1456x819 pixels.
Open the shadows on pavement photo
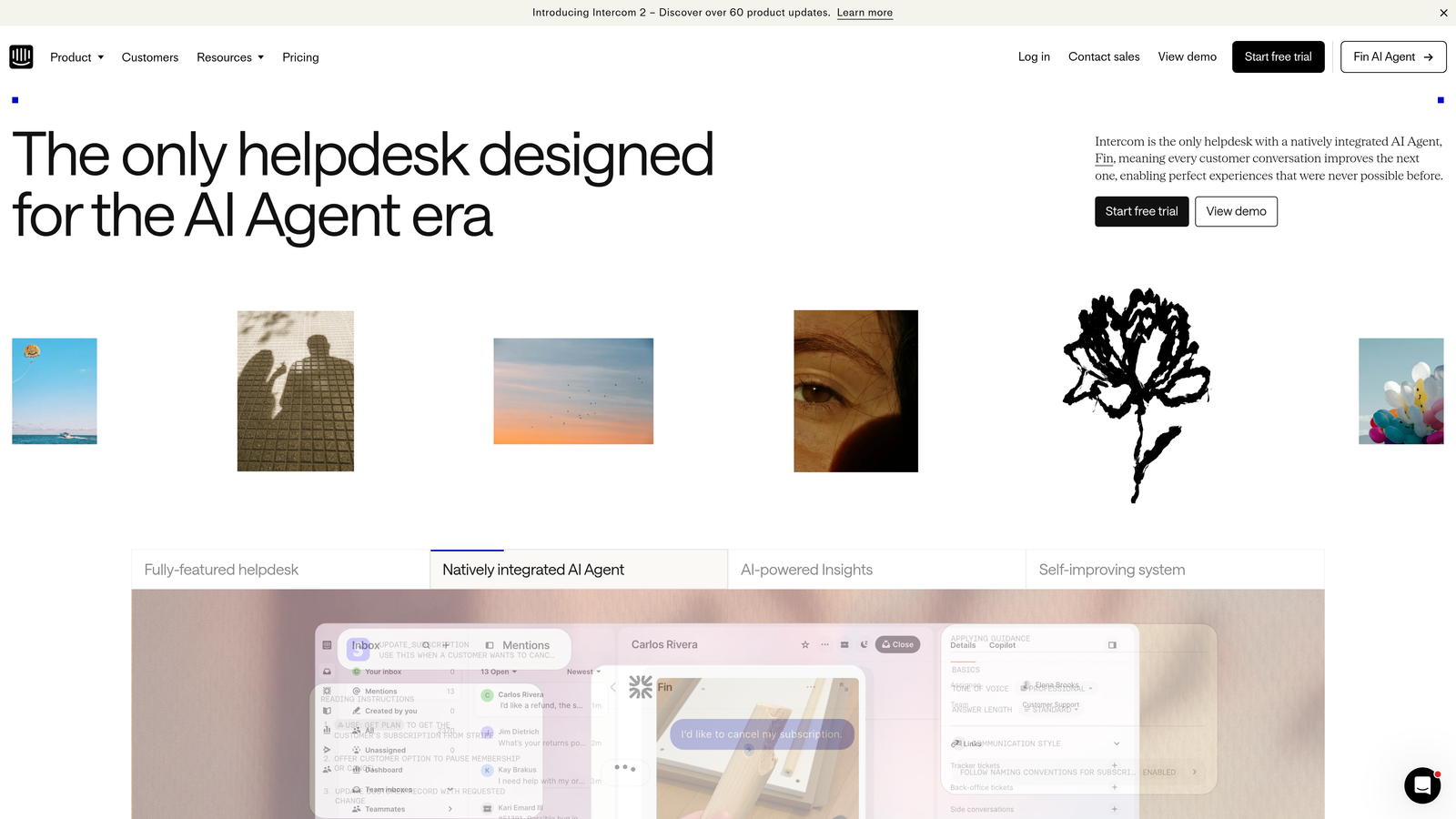296,391
